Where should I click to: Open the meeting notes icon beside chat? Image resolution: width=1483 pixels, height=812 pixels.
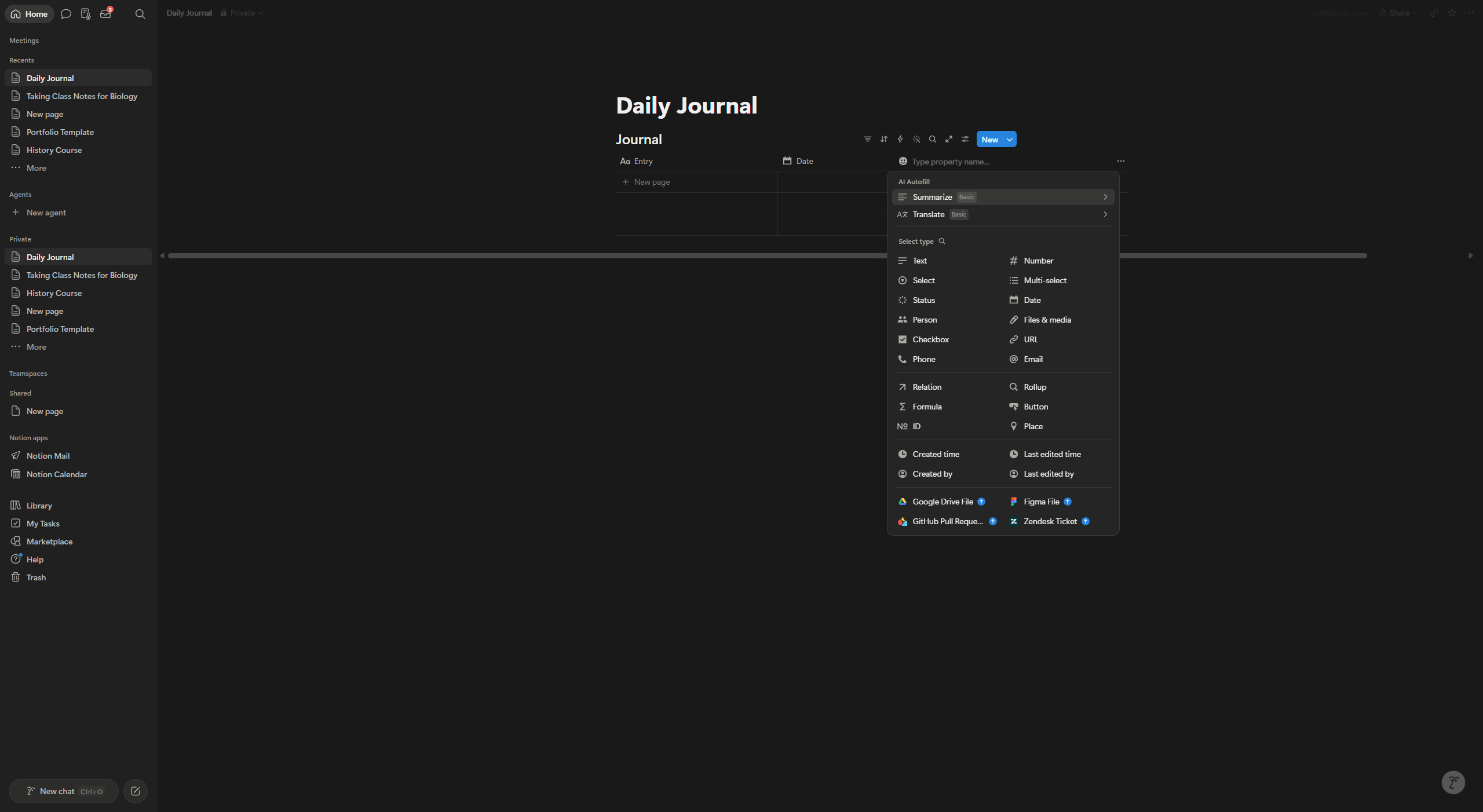coord(86,13)
